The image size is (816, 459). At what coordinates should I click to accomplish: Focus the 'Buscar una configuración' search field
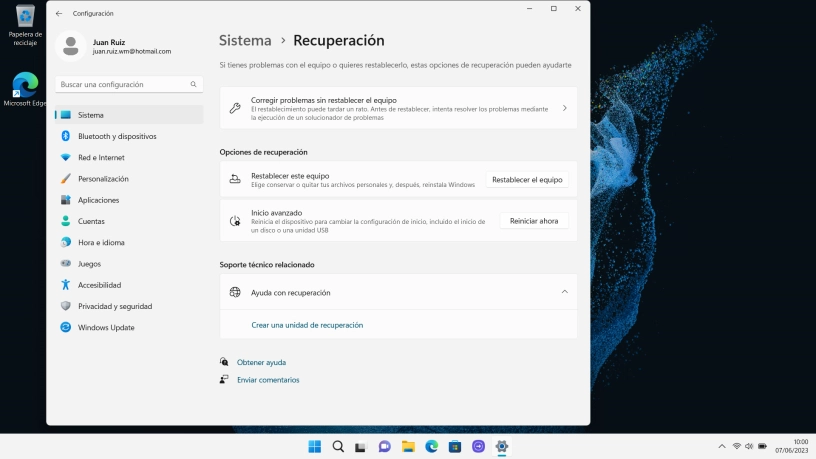tap(129, 84)
